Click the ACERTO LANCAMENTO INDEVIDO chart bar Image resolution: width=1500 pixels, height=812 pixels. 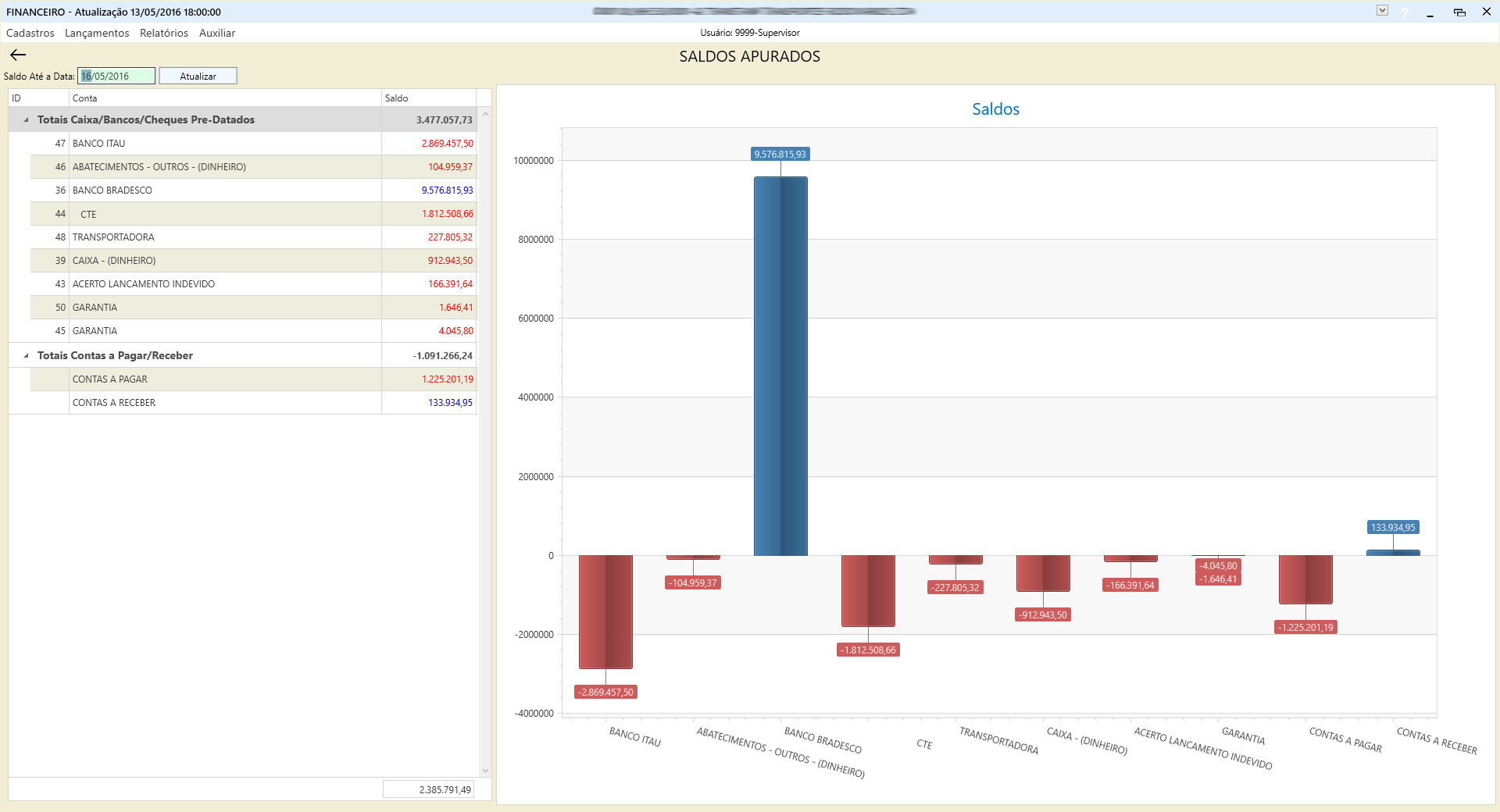[1130, 559]
